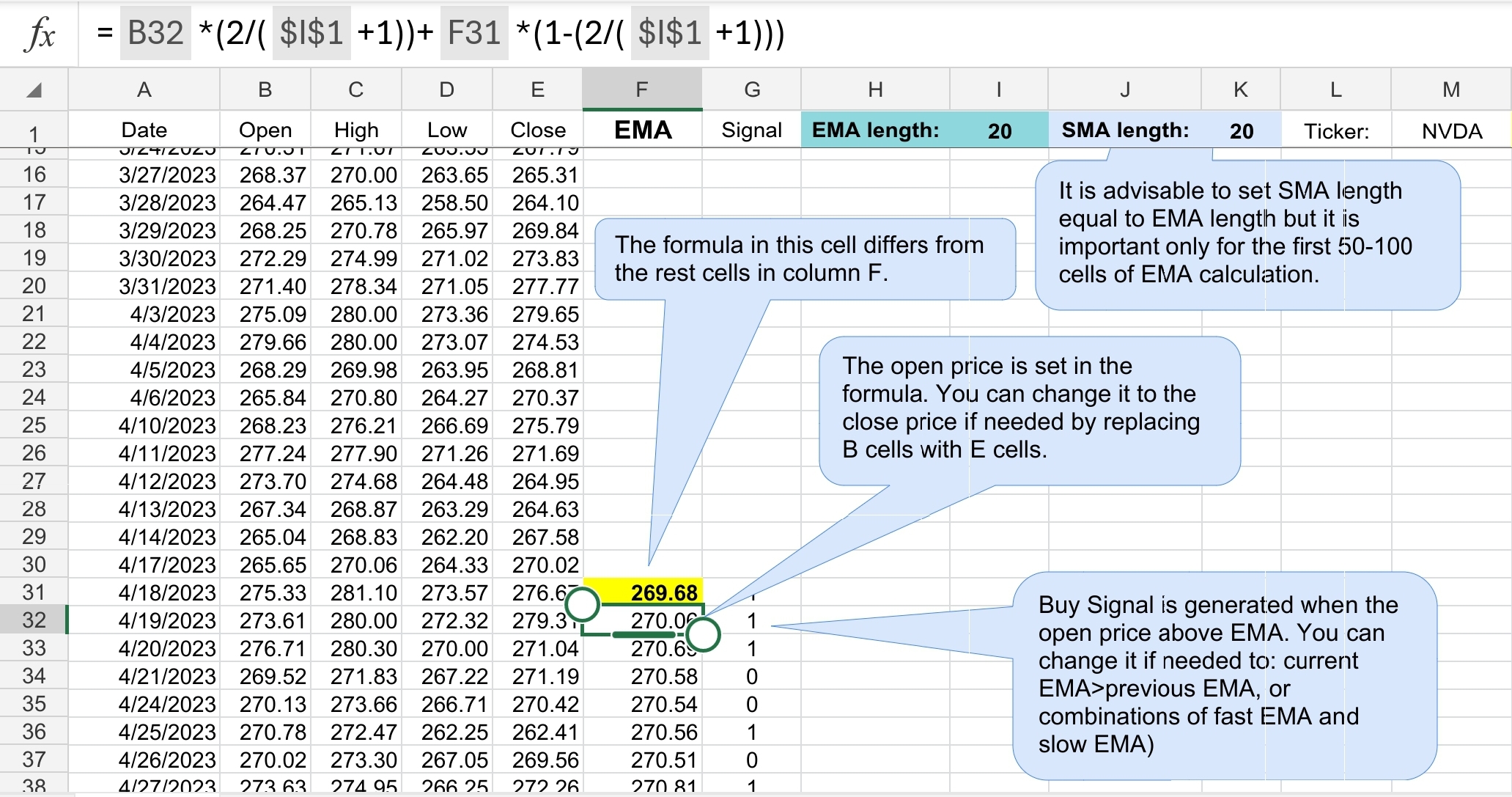This screenshot has height=797, width=1512.
Task: Click the fx function icon
Action: pyautogui.click(x=40, y=34)
